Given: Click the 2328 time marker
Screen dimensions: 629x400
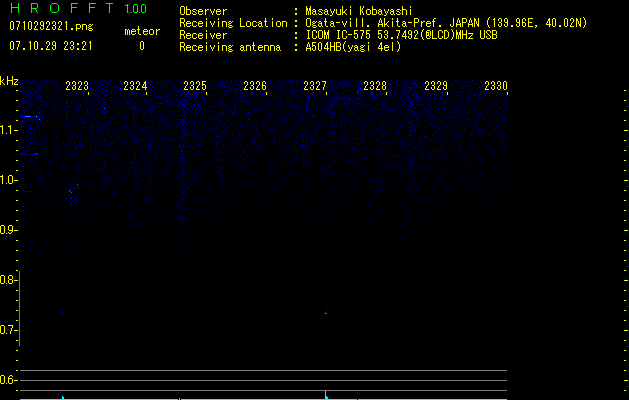Looking at the screenshot, I should pyautogui.click(x=375, y=86).
